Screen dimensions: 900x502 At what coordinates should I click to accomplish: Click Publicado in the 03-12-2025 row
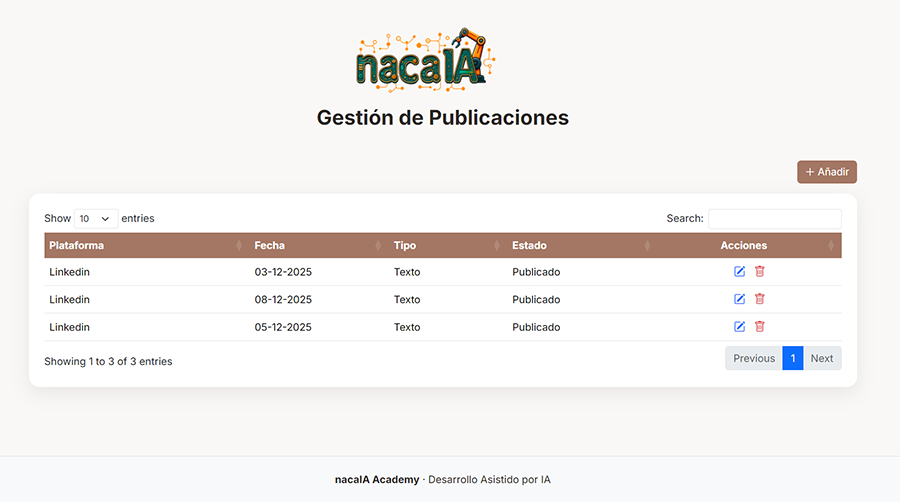pos(536,272)
